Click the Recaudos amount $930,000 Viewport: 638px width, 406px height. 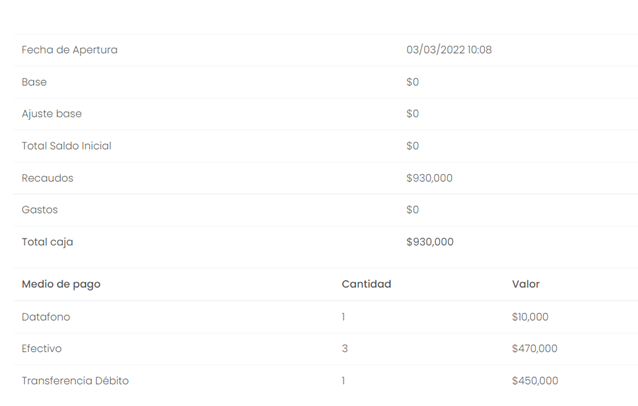[x=429, y=178]
